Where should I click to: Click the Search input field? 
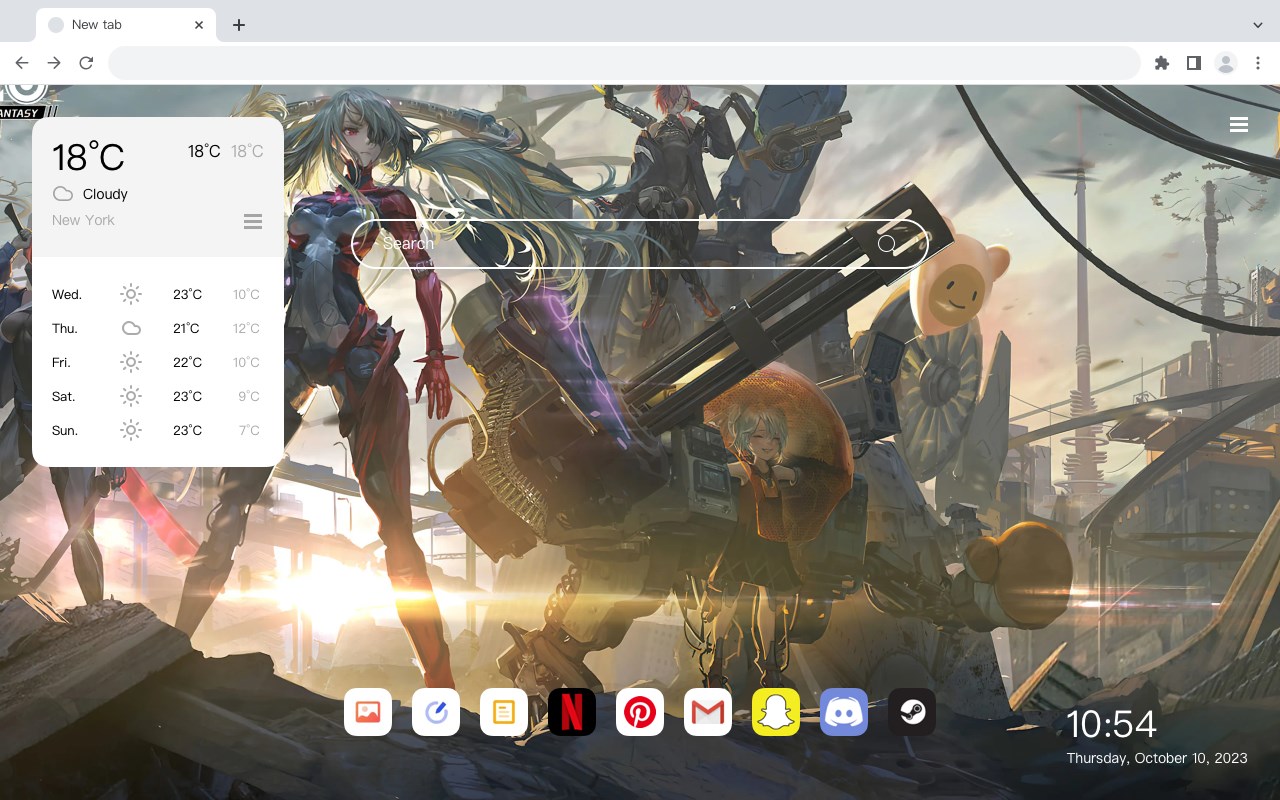(640, 244)
